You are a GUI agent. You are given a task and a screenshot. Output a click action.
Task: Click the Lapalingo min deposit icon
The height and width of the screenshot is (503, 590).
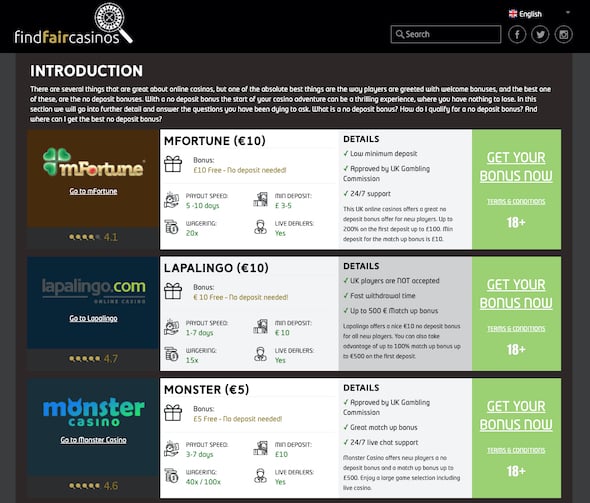pos(260,327)
